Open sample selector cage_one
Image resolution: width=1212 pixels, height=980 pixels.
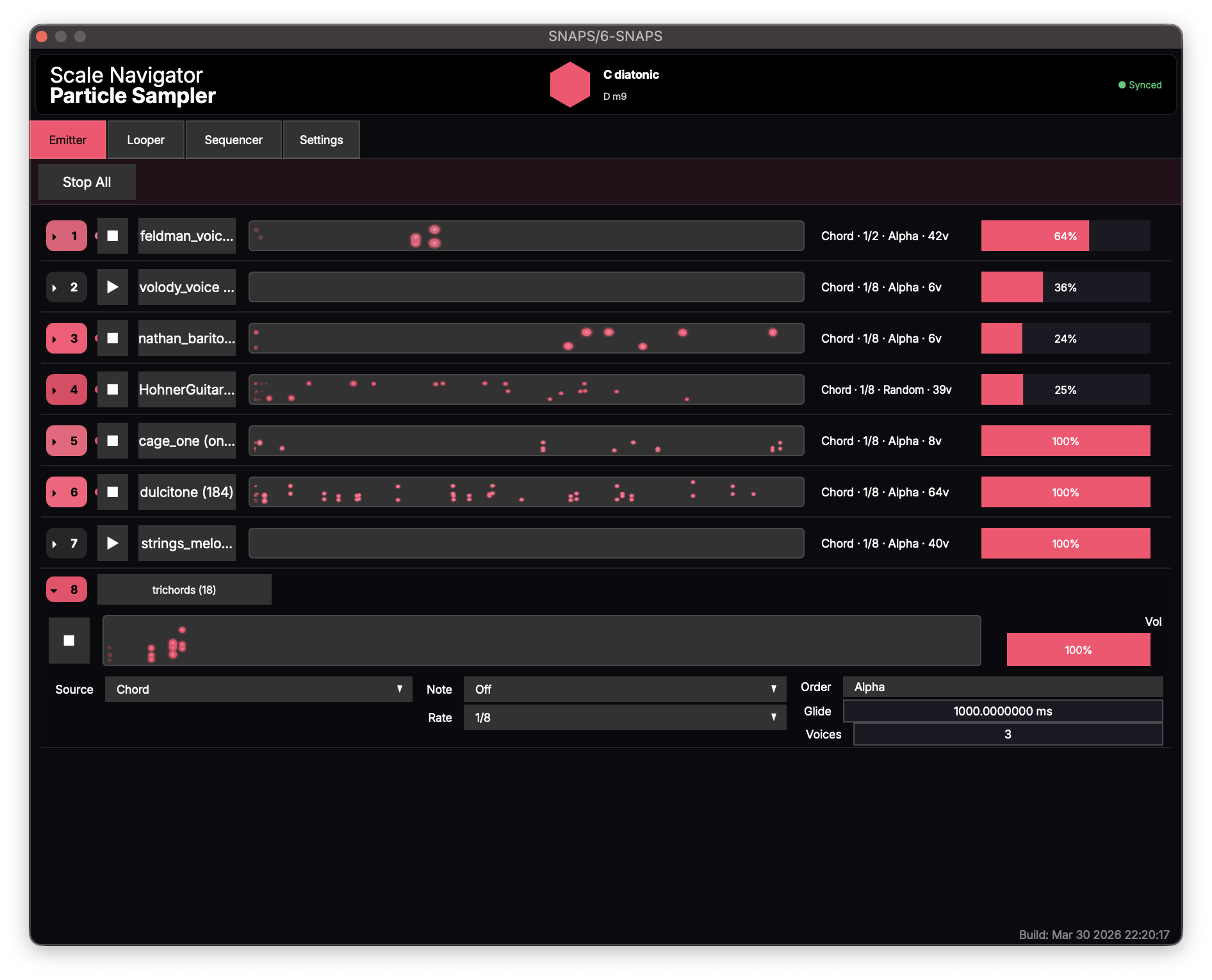click(x=187, y=441)
